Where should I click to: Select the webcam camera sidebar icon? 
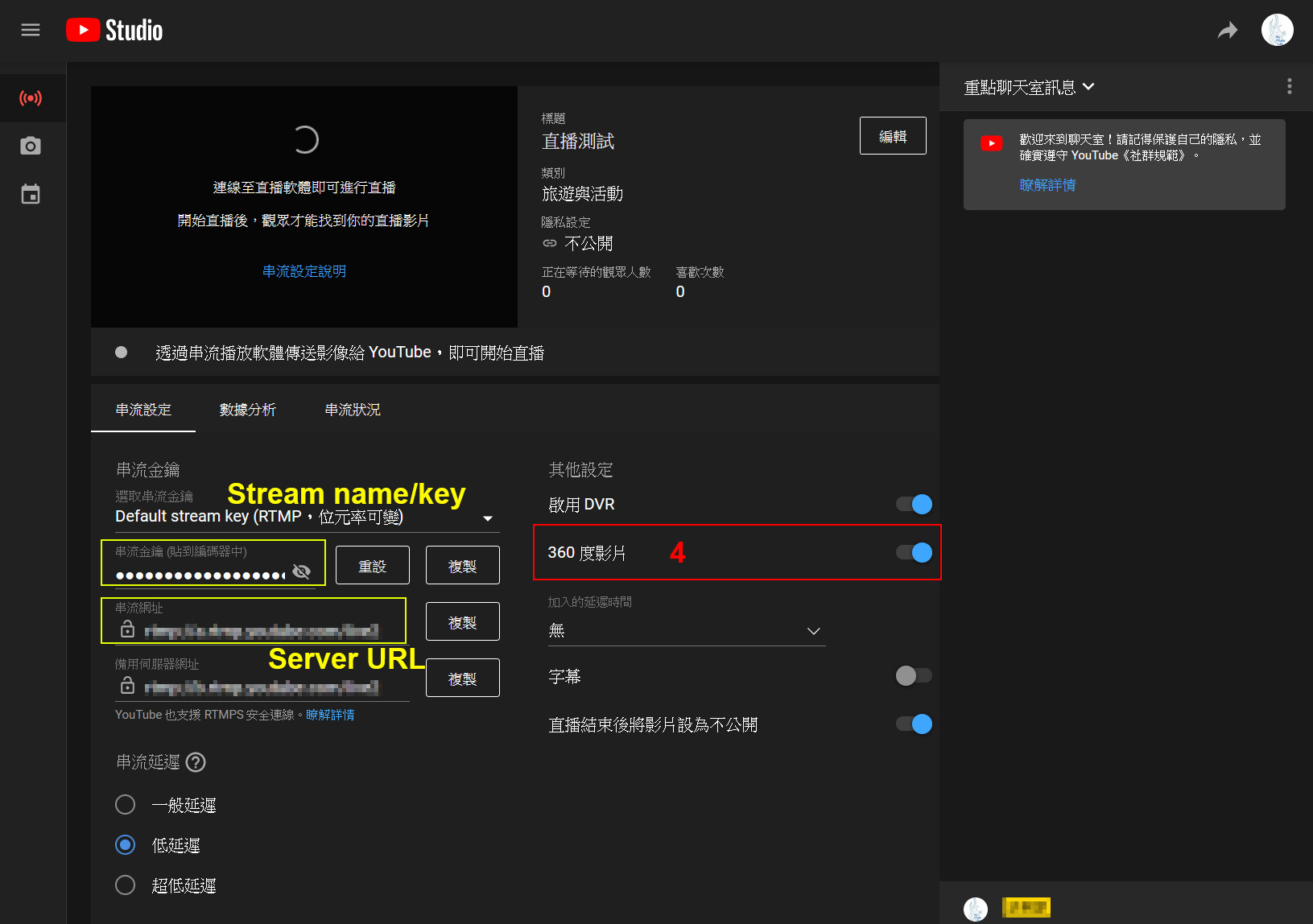[x=31, y=146]
